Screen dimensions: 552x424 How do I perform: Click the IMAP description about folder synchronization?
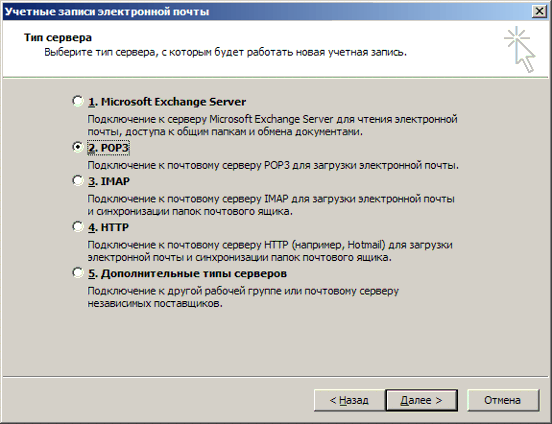coord(271,205)
